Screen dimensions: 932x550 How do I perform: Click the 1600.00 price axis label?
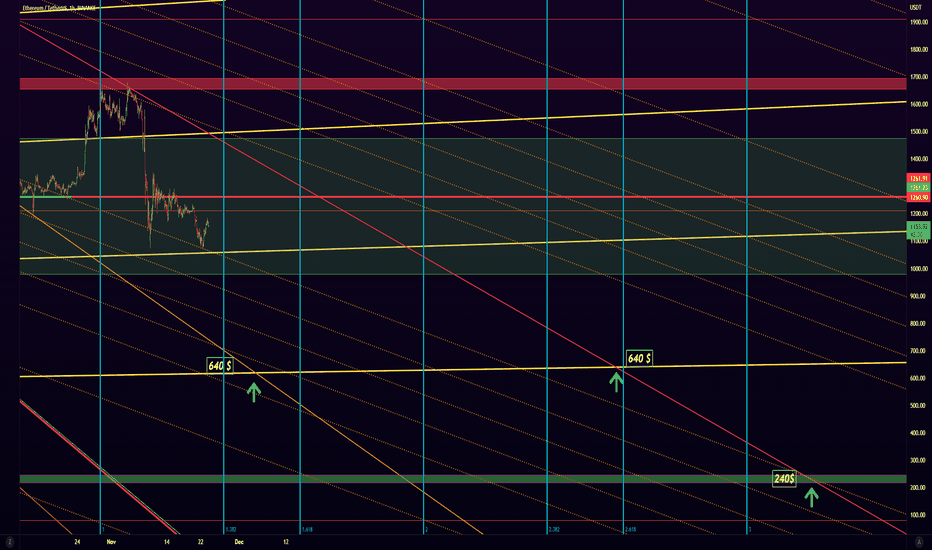(918, 104)
